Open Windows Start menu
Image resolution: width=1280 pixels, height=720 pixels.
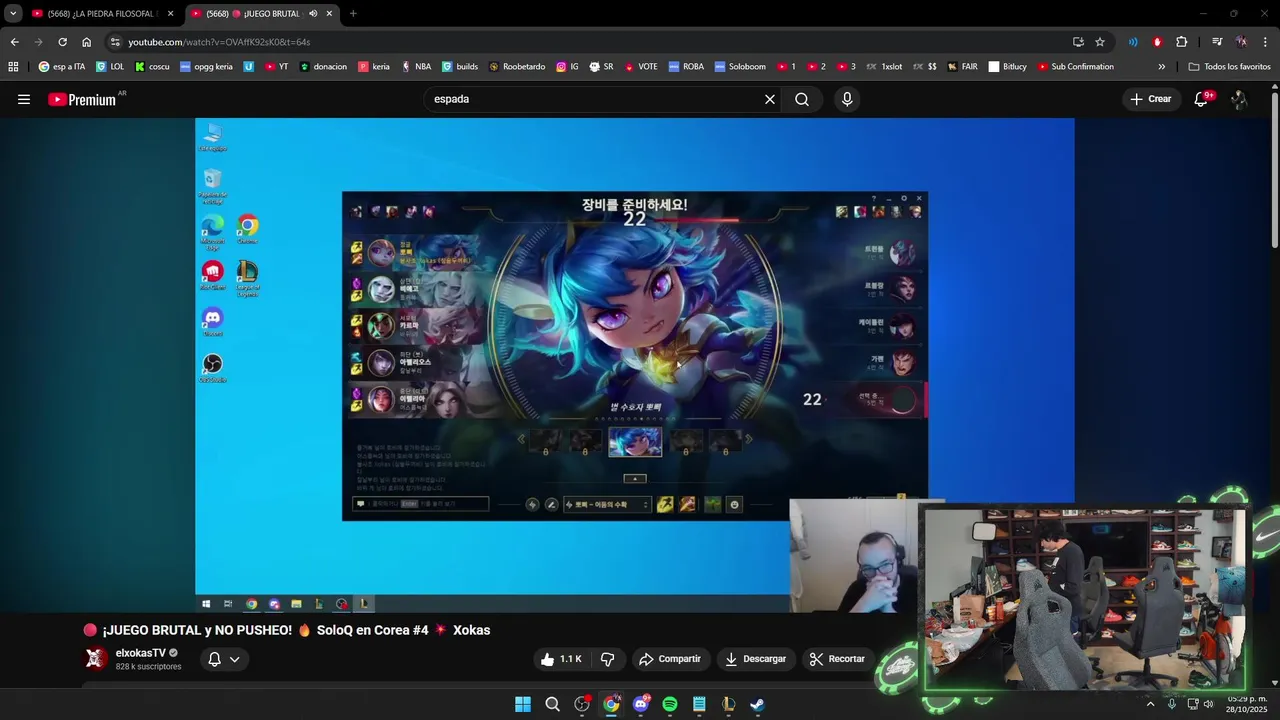tap(523, 704)
